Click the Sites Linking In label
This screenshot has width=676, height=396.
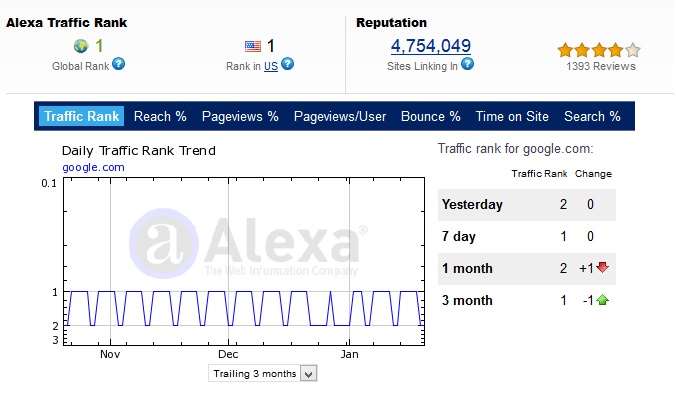(422, 66)
